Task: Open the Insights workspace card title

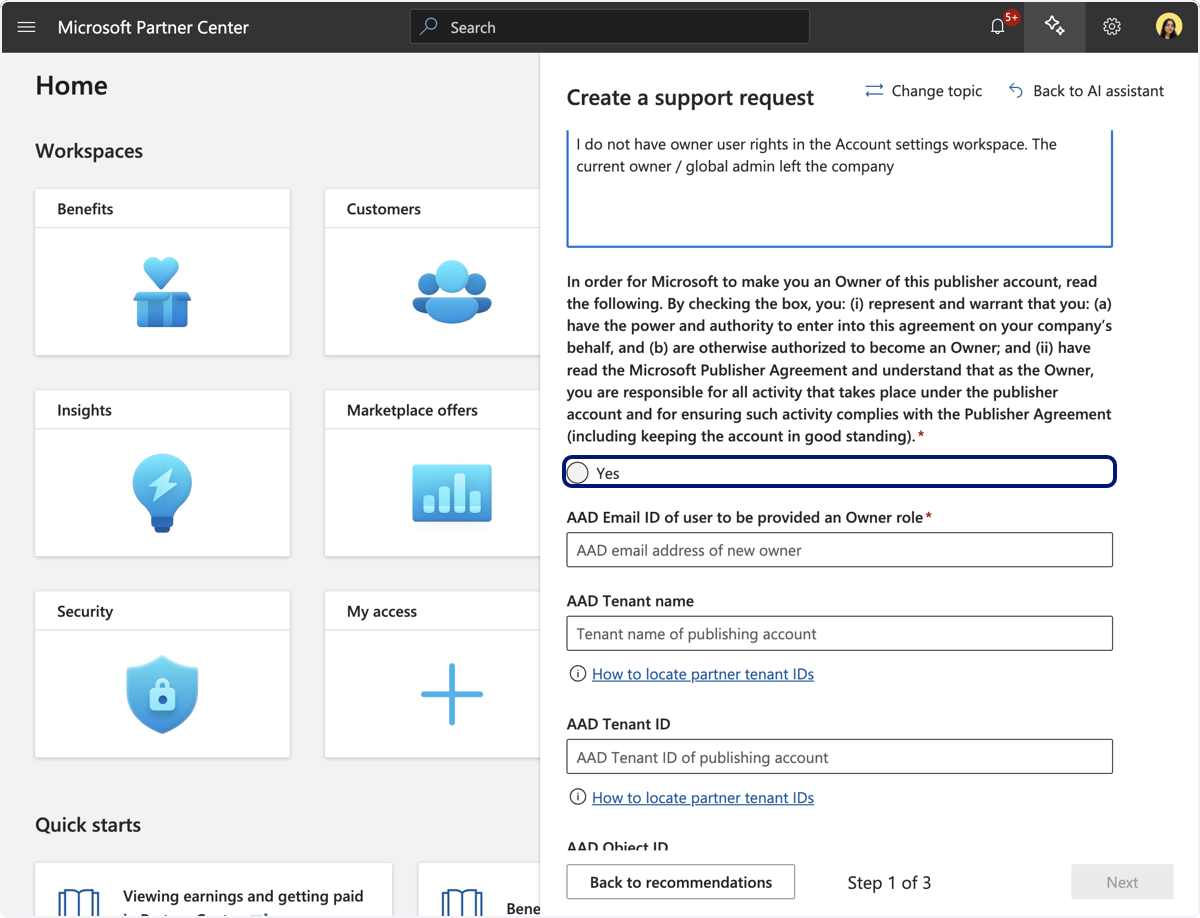Action: click(x=84, y=410)
